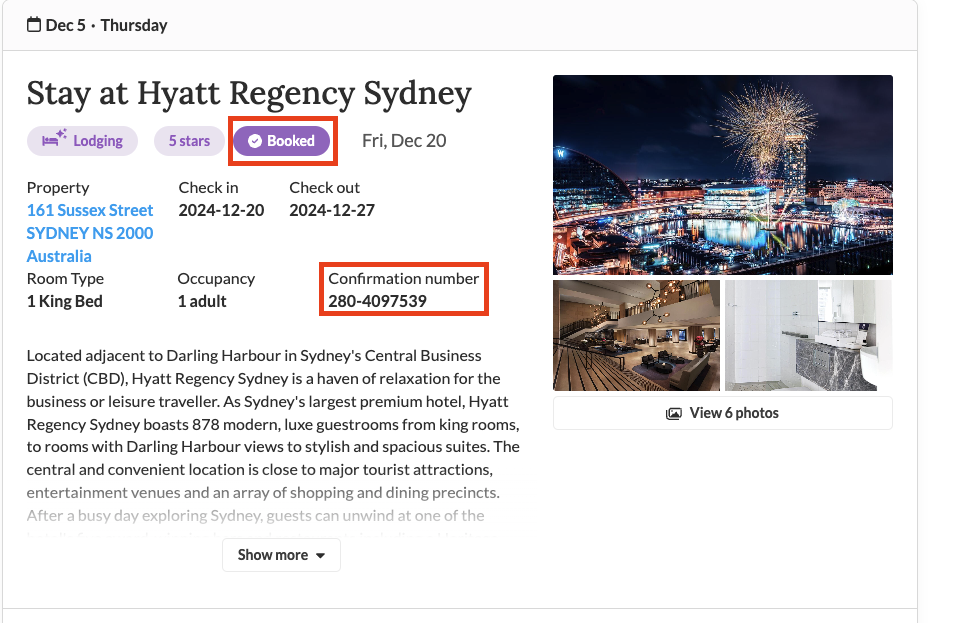The height and width of the screenshot is (623, 963).
Task: Click the 1 King Bed room type
Action: 64,301
